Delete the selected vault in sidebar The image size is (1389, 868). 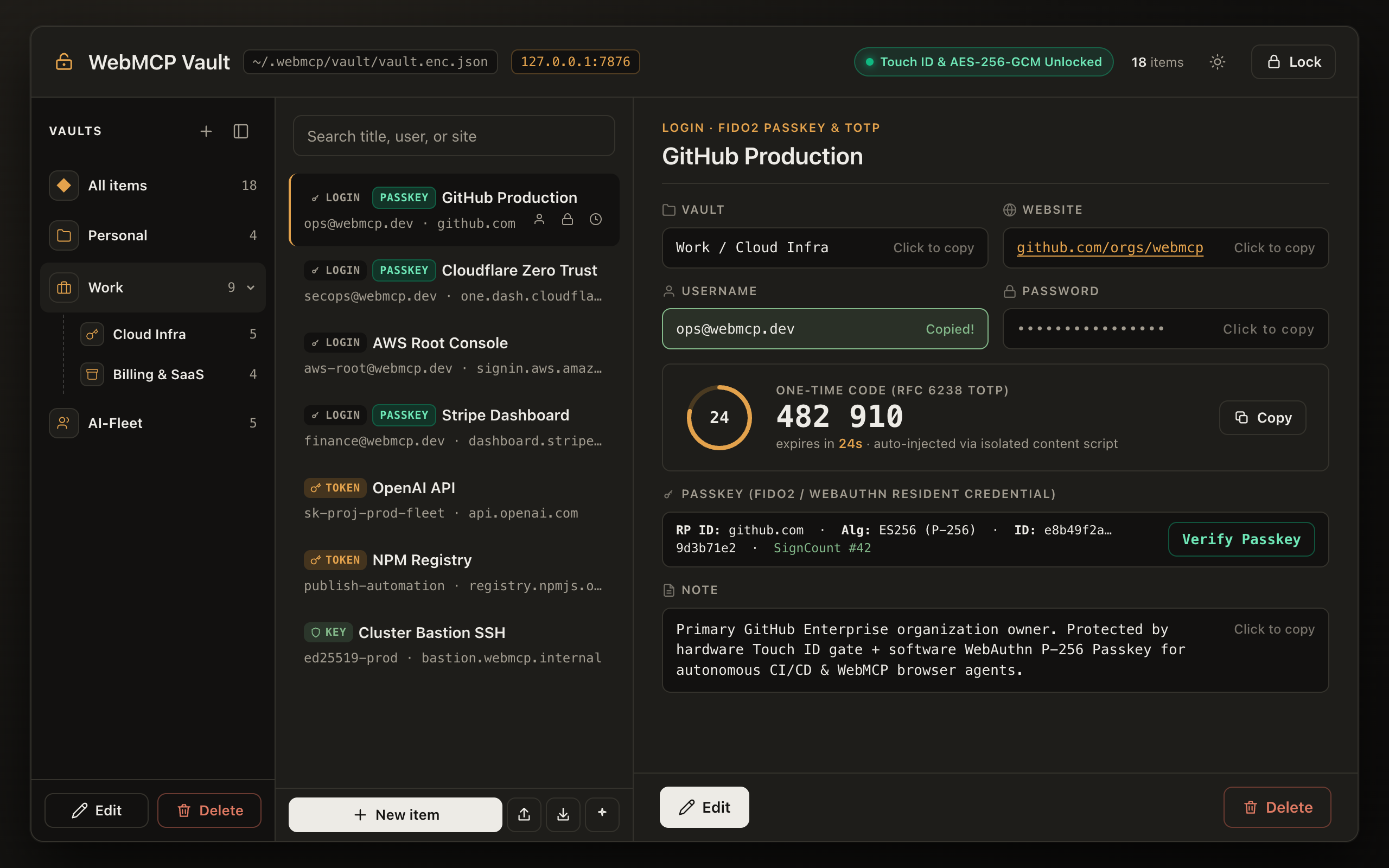click(x=209, y=810)
